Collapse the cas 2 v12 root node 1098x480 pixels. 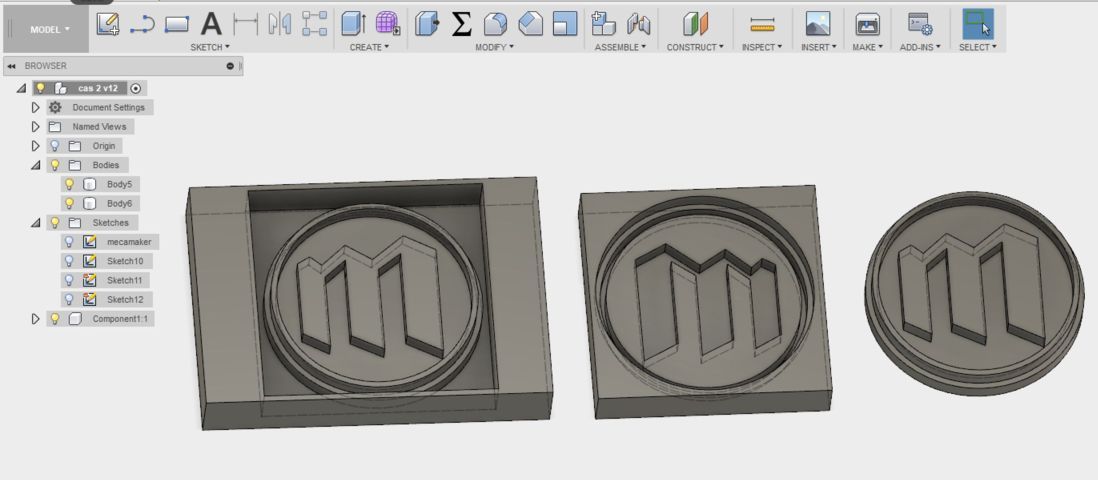click(x=21, y=88)
